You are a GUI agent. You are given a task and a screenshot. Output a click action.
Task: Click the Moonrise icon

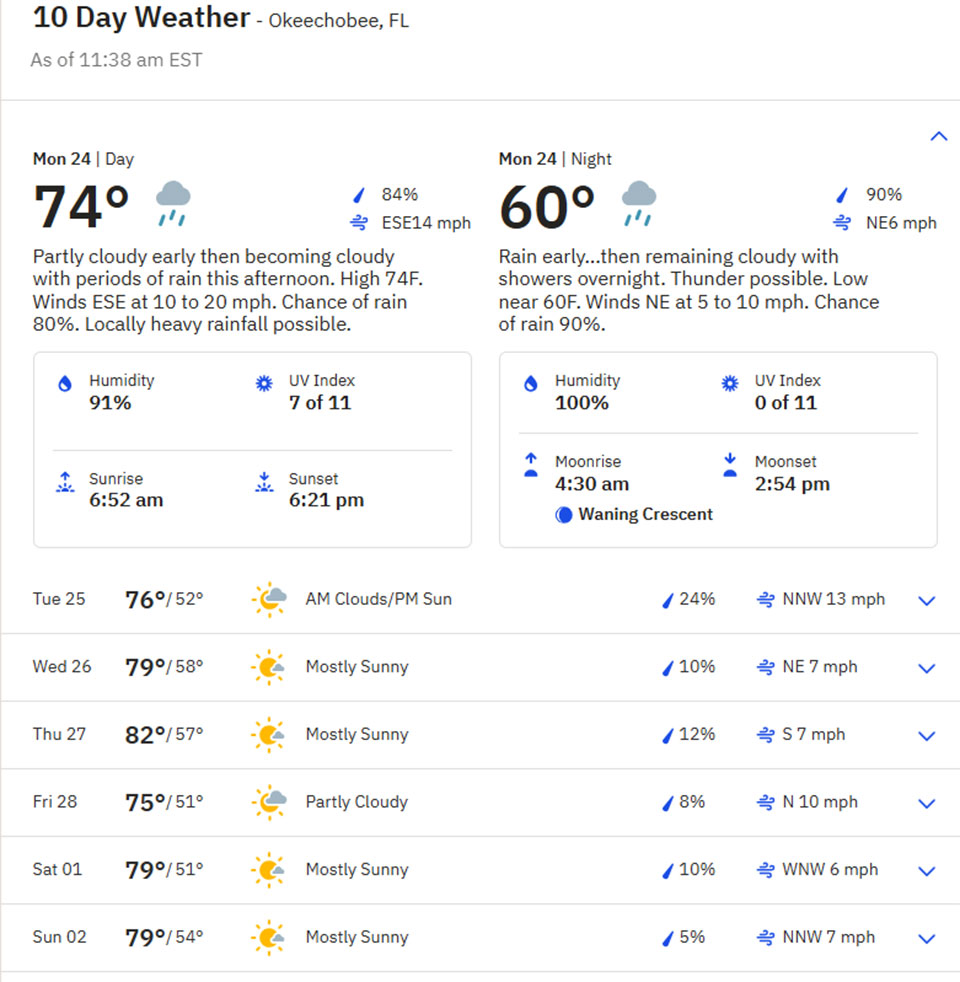tap(531, 465)
